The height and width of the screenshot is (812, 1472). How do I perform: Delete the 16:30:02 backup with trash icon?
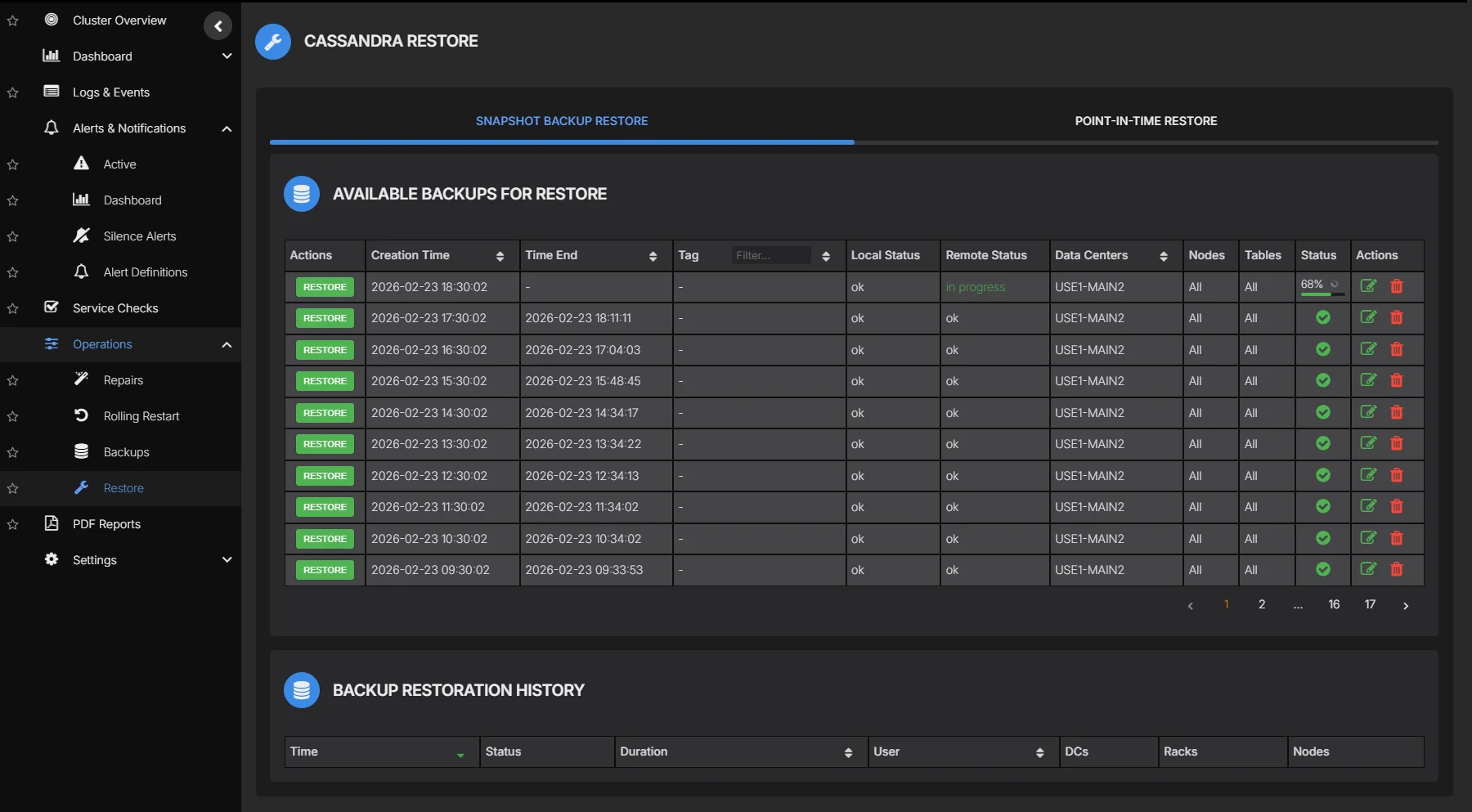point(1397,349)
